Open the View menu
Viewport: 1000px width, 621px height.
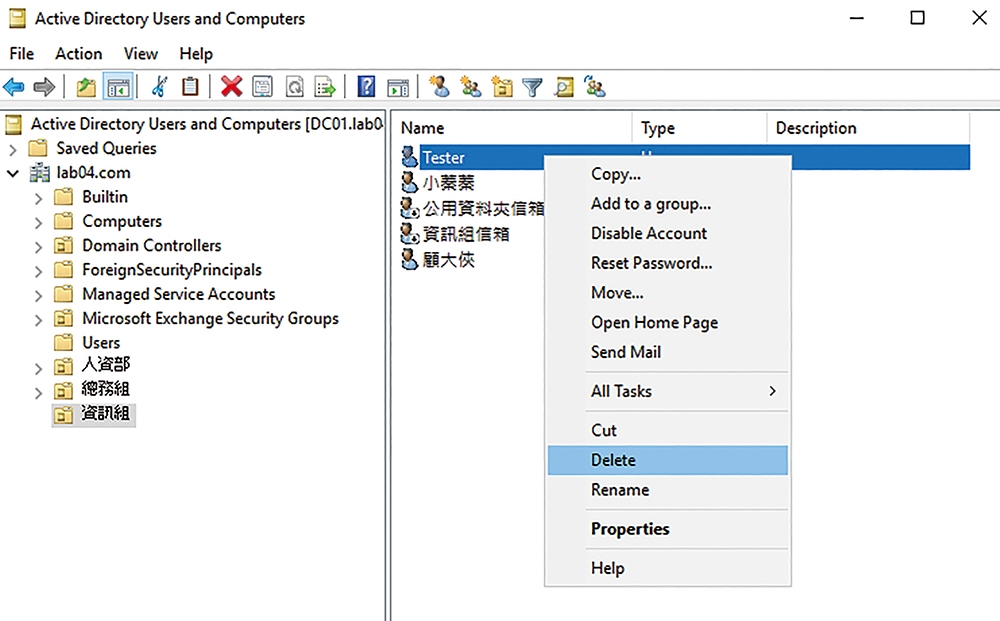point(140,54)
